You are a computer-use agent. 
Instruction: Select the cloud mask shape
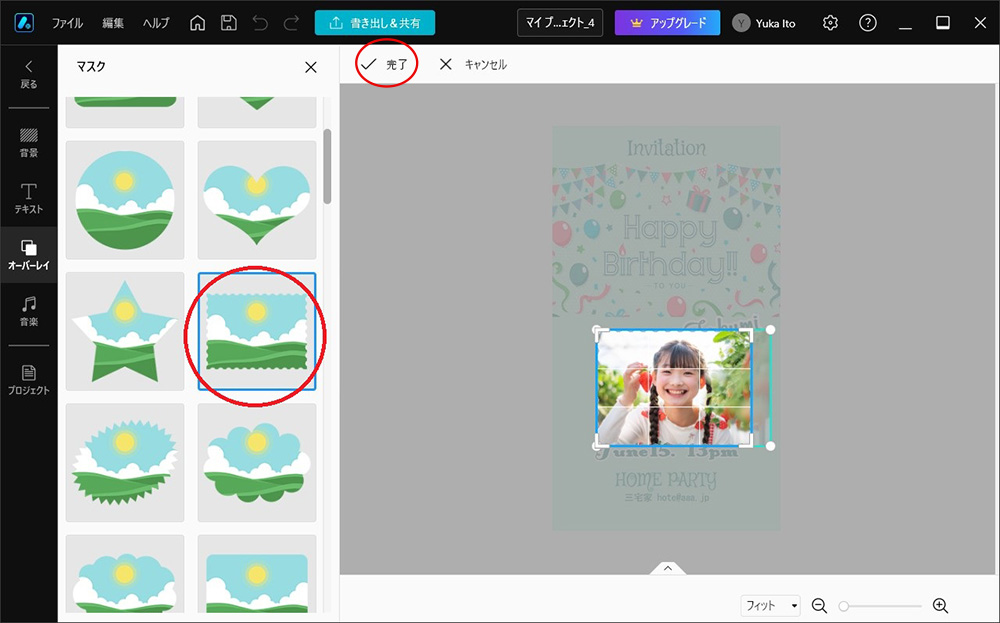pos(257,462)
